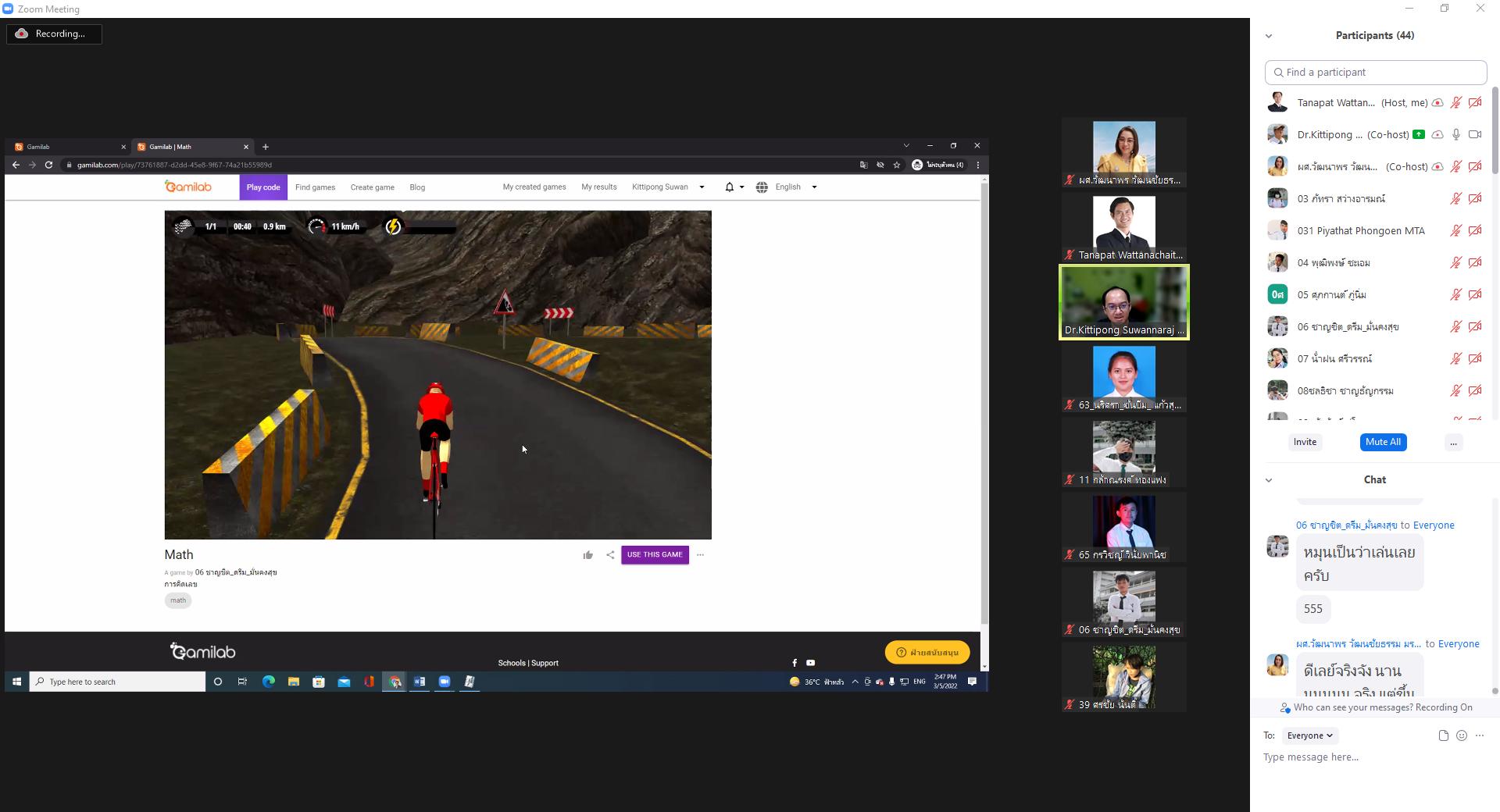Click the file attach icon in Zoom chat
This screenshot has width=1500, height=812.
tap(1443, 735)
